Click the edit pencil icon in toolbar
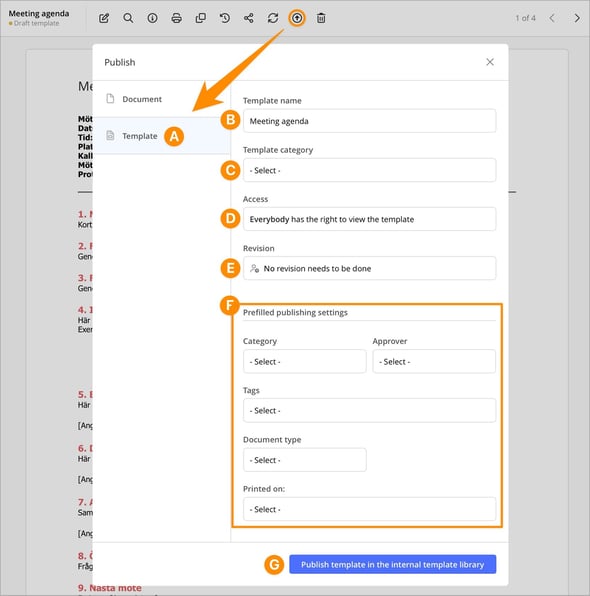 click(104, 18)
